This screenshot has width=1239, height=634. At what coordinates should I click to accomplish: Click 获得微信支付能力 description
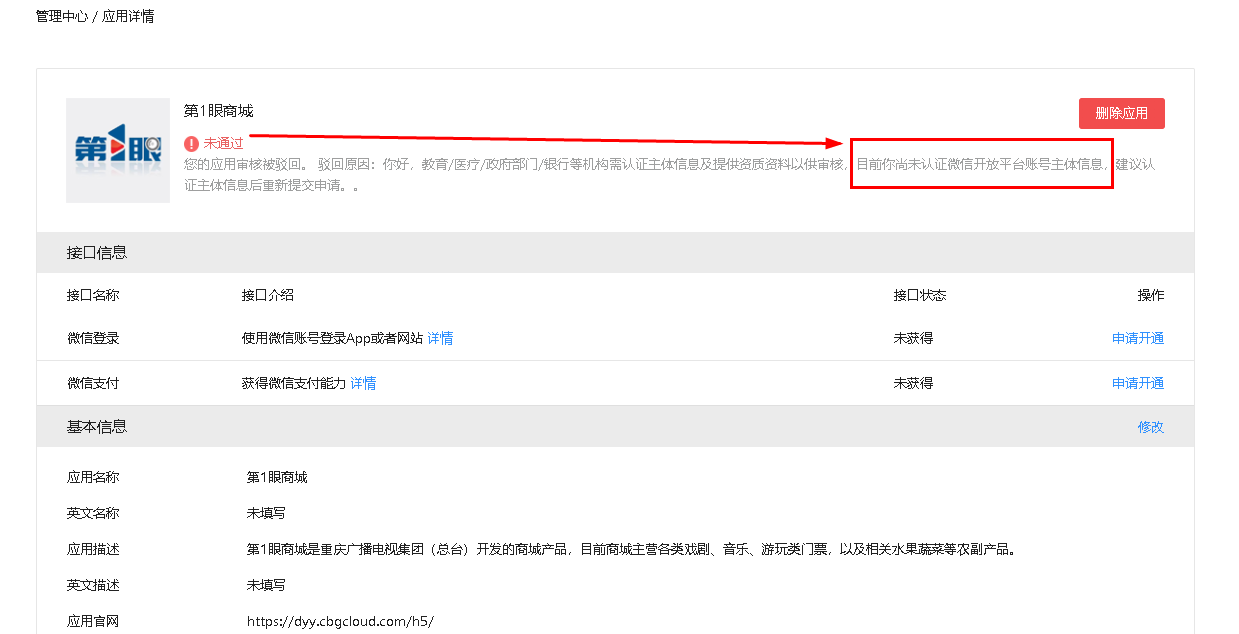[294, 383]
